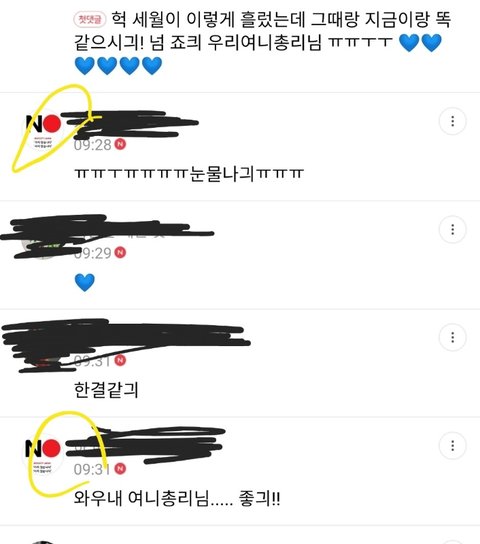The image size is (480, 544).
Task: Tap the new-comment N badge above 한결같긔
Action: tap(120, 360)
